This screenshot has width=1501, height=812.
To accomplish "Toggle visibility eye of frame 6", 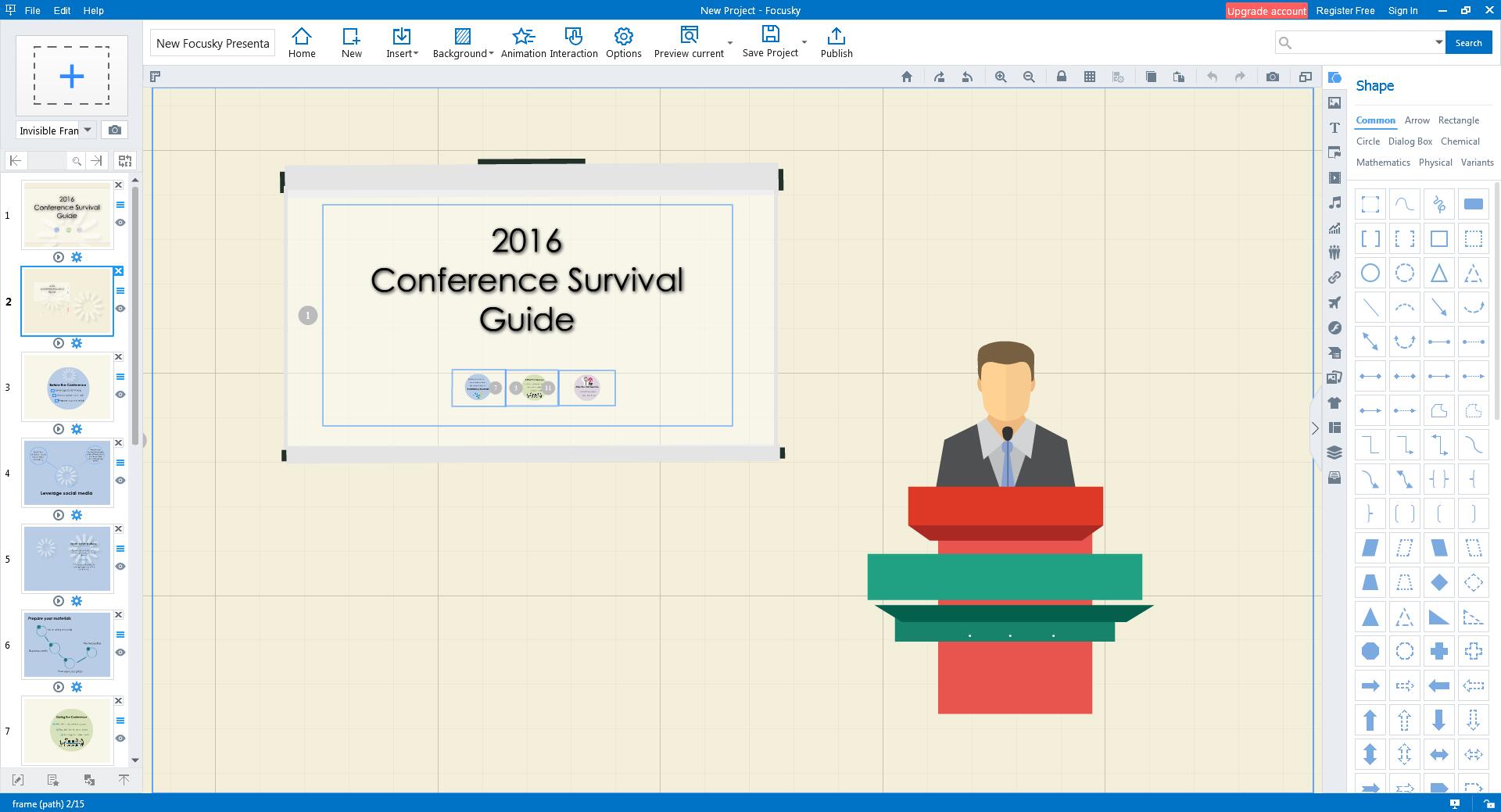I will click(120, 653).
